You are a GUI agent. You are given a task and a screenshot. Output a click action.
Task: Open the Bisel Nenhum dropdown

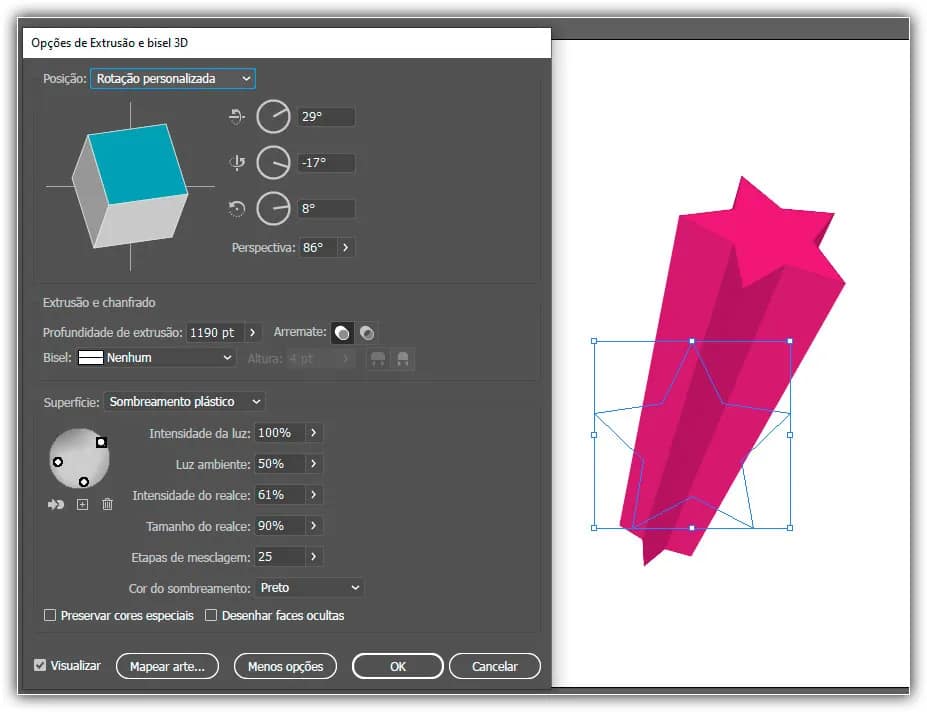pos(156,358)
